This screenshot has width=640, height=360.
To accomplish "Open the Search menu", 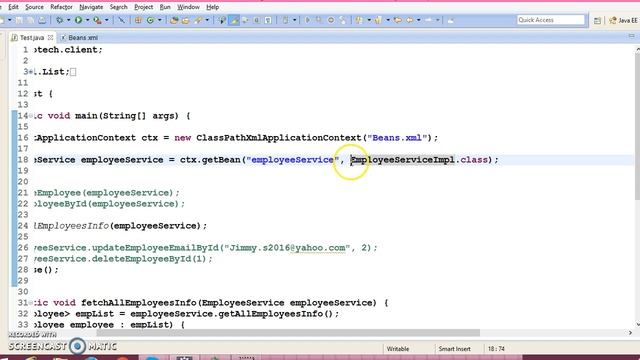I will (118, 7).
